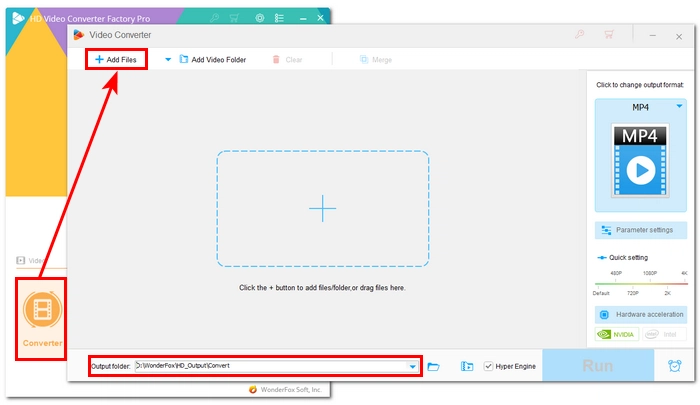Click the Add Video Folder icon

[183, 59]
